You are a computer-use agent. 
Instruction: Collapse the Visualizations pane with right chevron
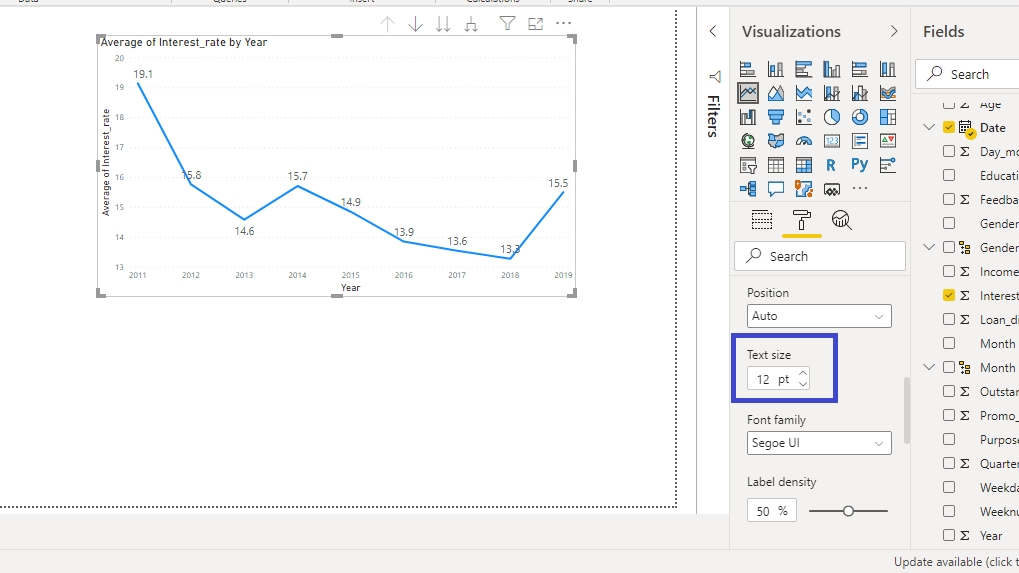(894, 32)
